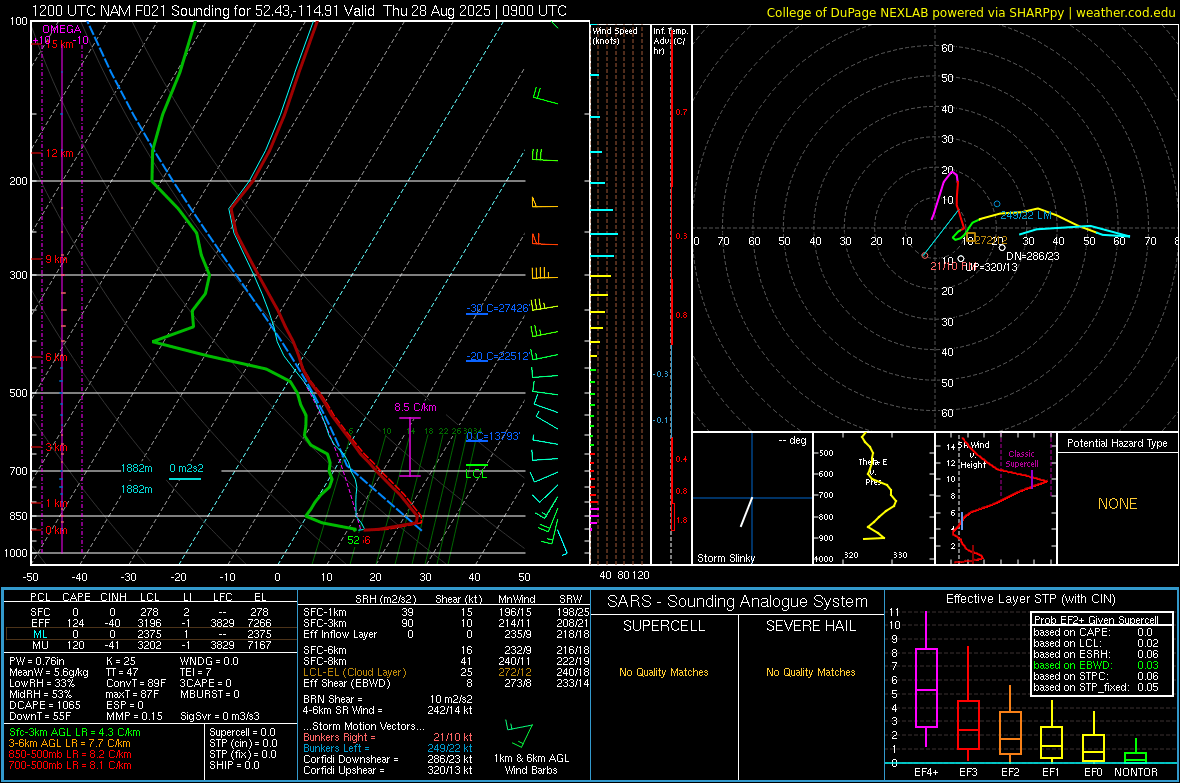Select the highlighted ML parcel row
Viewport: 1180px width, 783px height.
[x=151, y=634]
